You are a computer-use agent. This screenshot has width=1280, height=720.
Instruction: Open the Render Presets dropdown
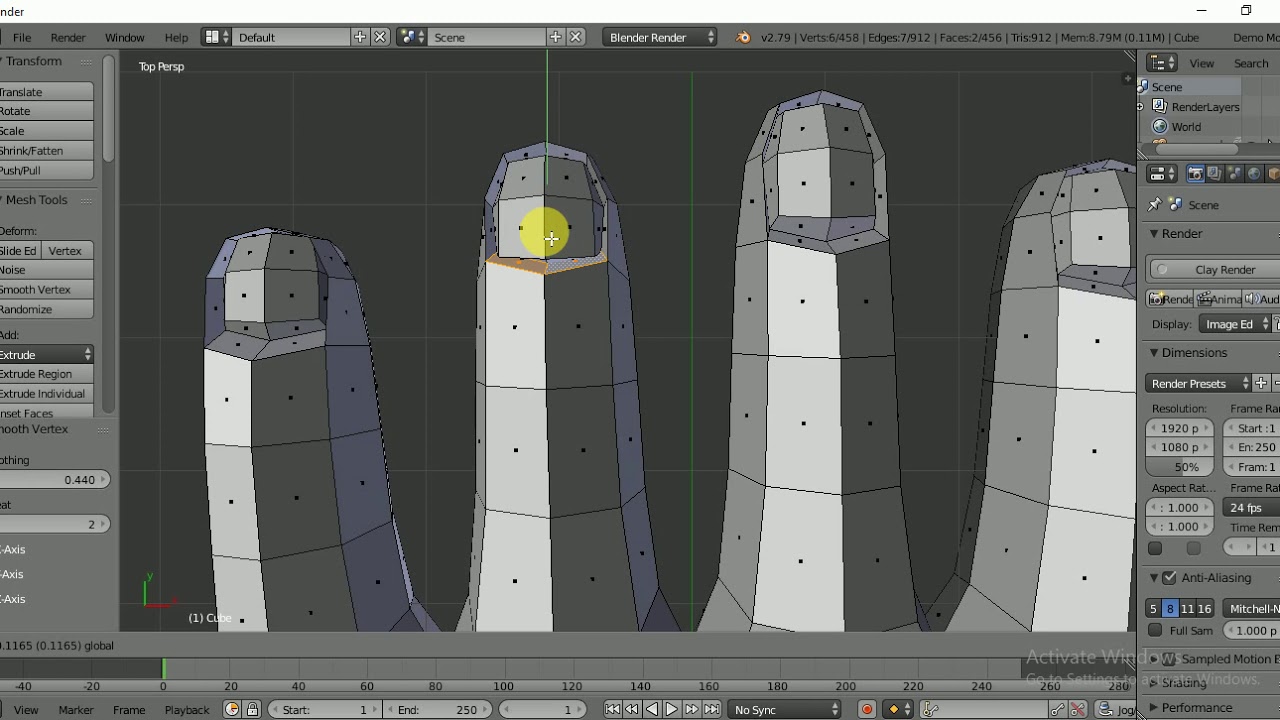tap(1198, 384)
